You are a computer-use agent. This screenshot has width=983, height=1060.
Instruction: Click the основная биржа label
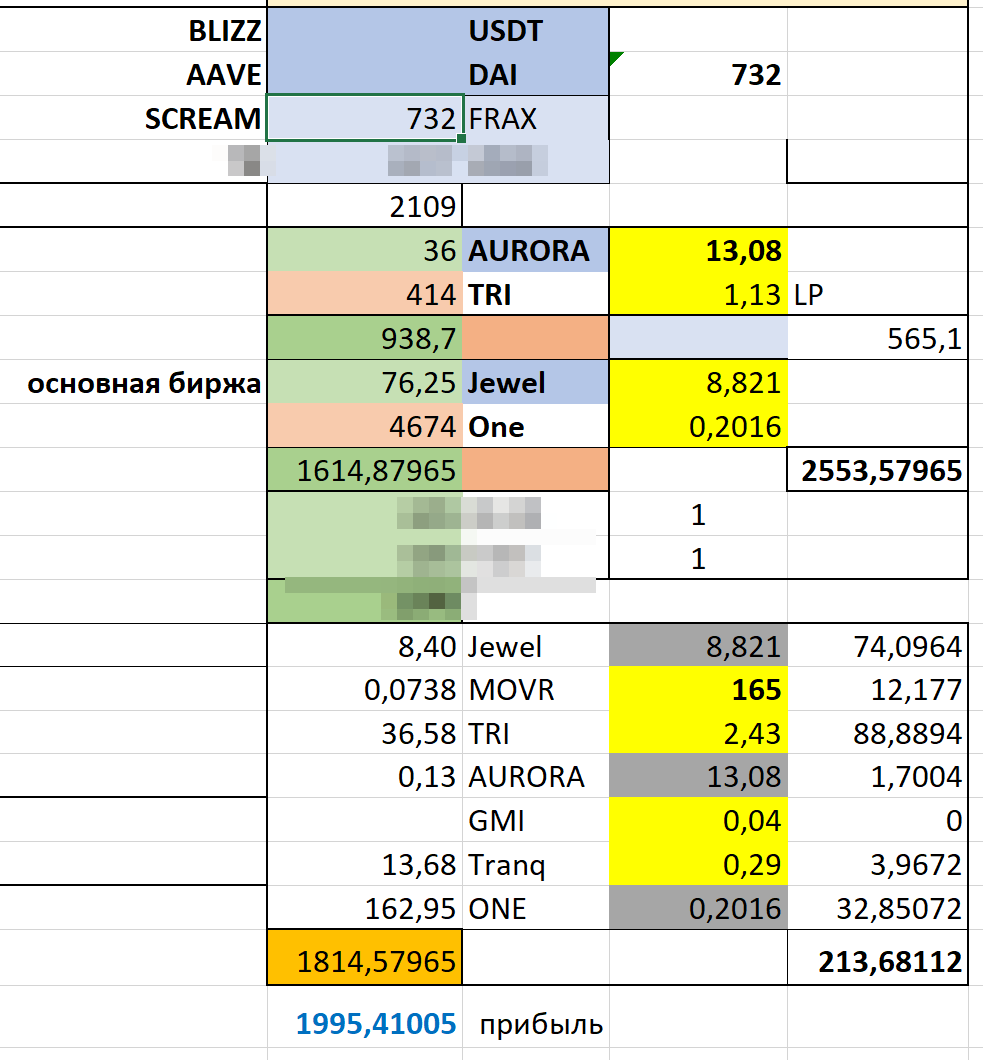tap(144, 383)
